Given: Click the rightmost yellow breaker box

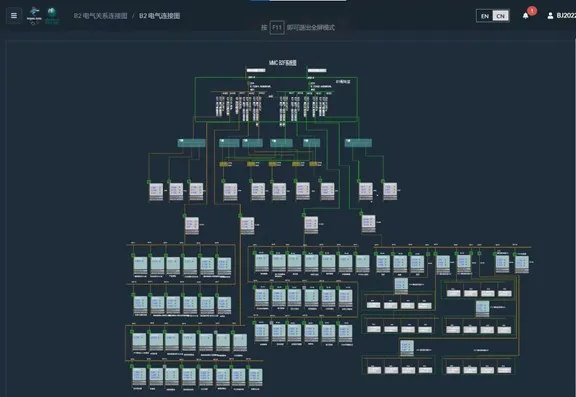Looking at the screenshot, I should pyautogui.click(x=313, y=164).
